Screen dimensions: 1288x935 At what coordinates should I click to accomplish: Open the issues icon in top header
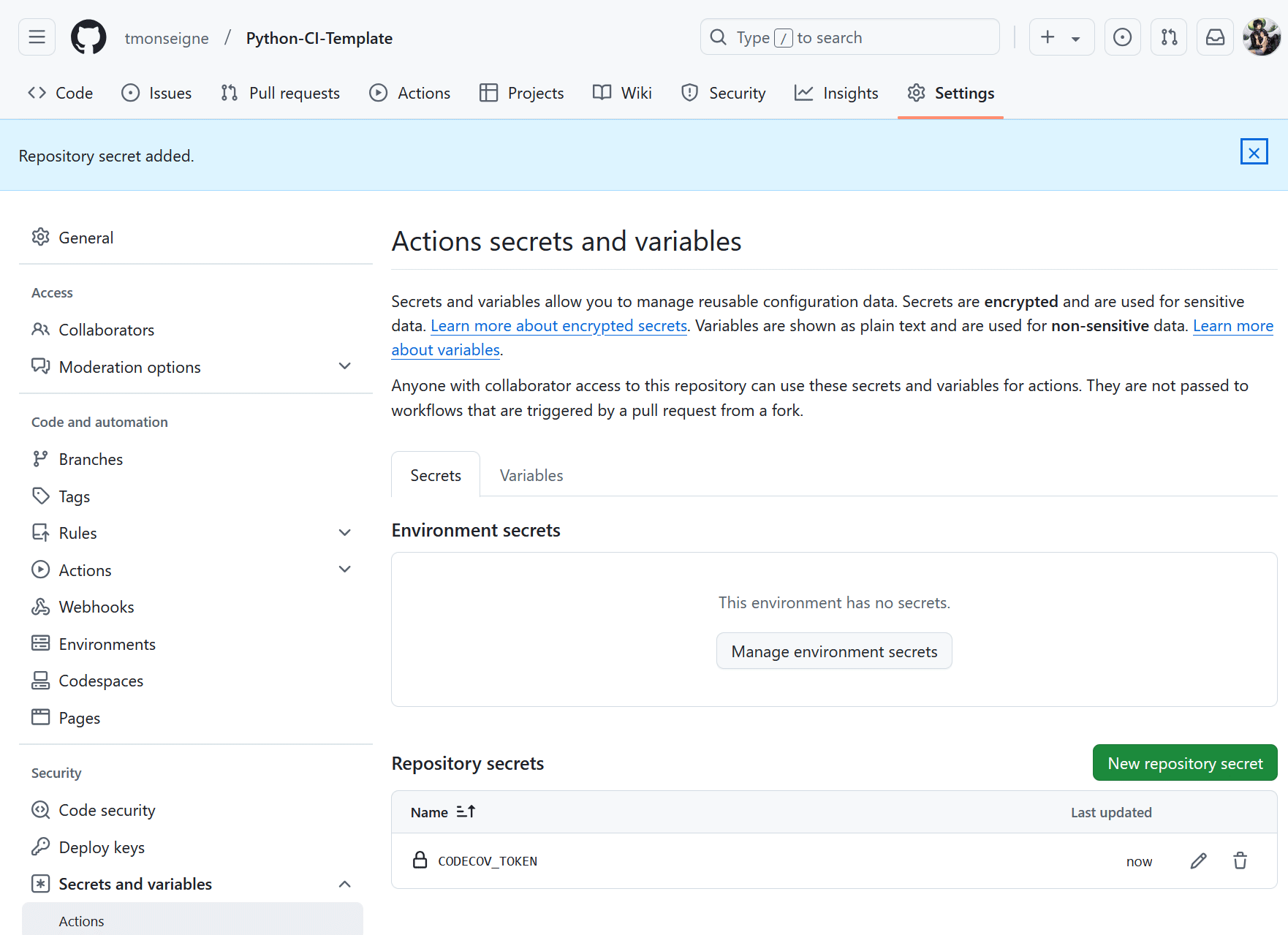[1122, 37]
